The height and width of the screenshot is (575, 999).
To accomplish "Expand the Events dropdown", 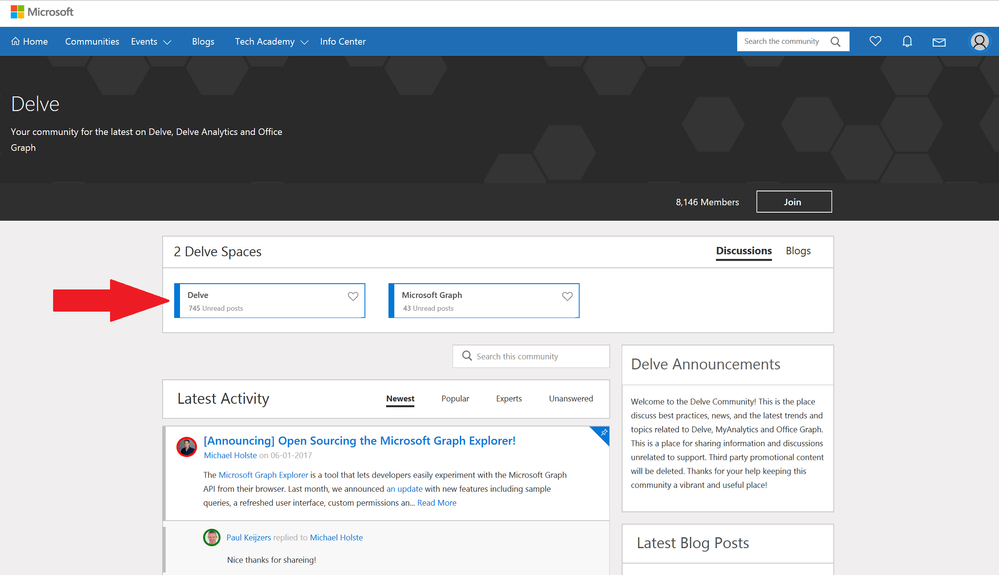I will click(x=151, y=41).
